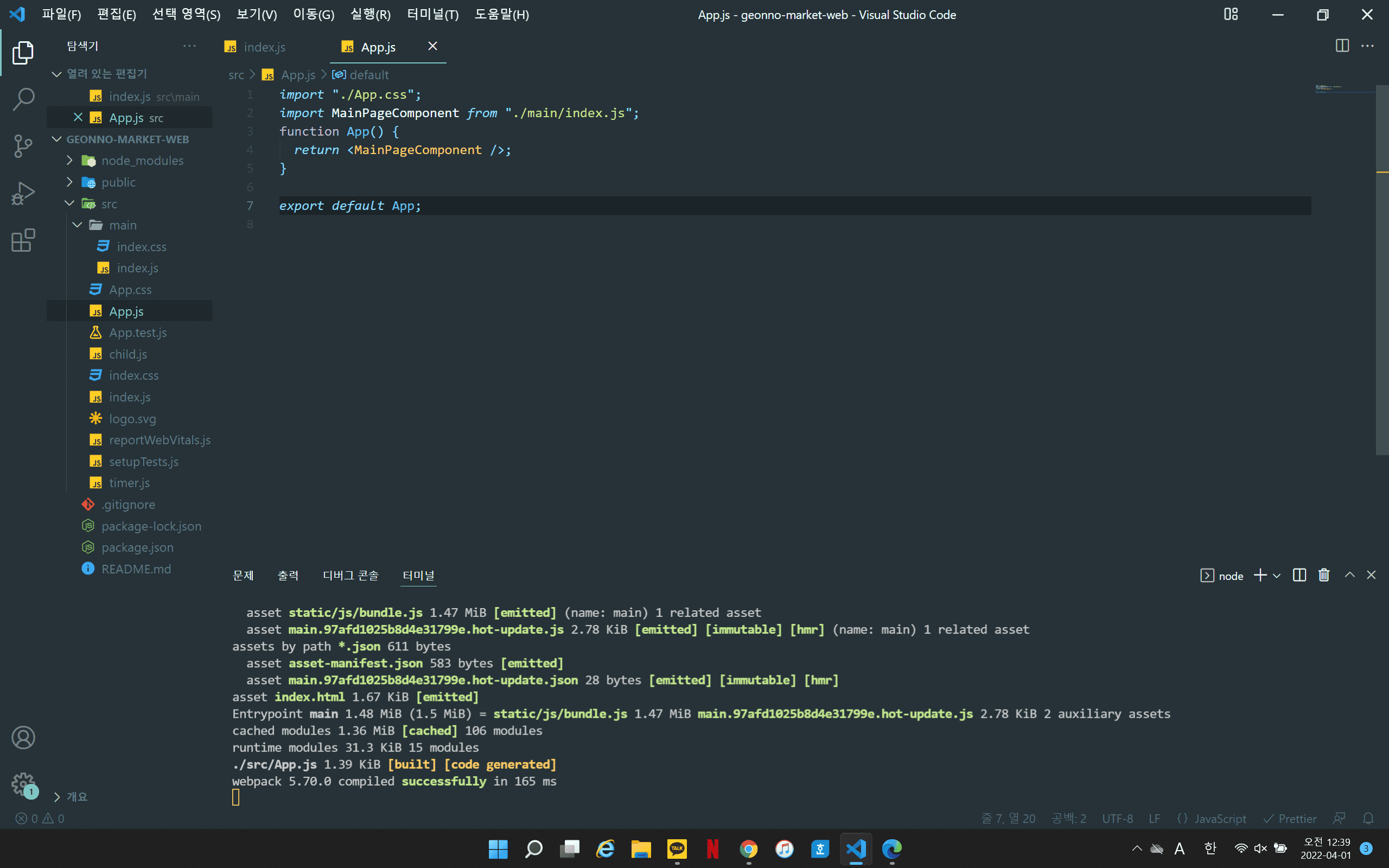Viewport: 1389px width, 868px height.
Task: Open the Source Control view
Action: tap(23, 146)
